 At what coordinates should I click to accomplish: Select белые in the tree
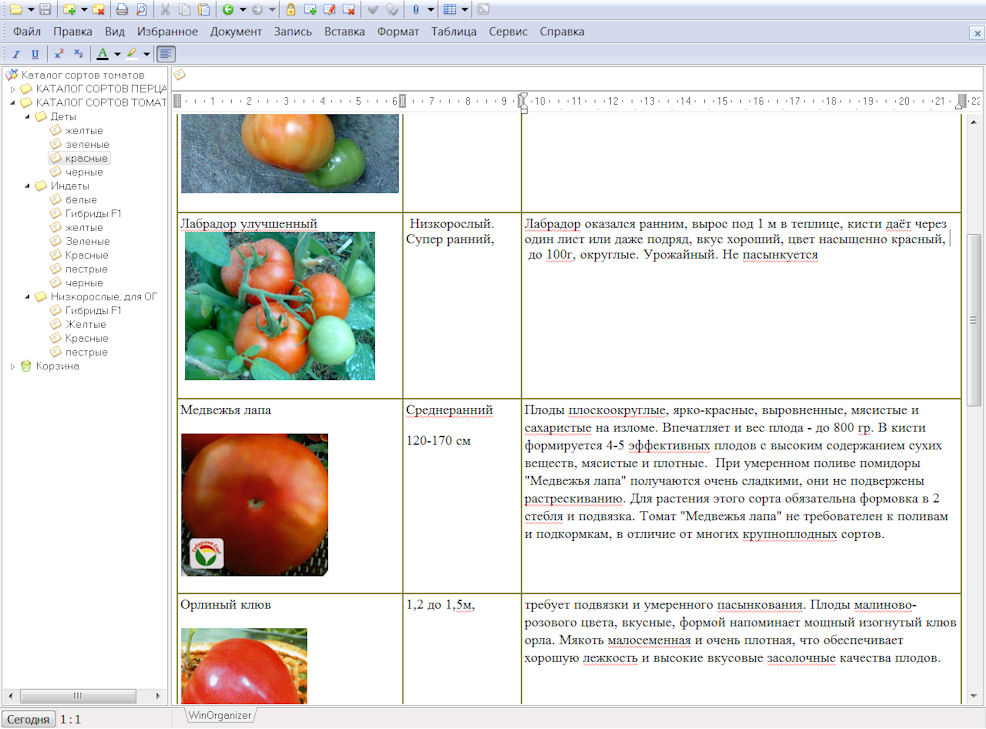coord(81,200)
